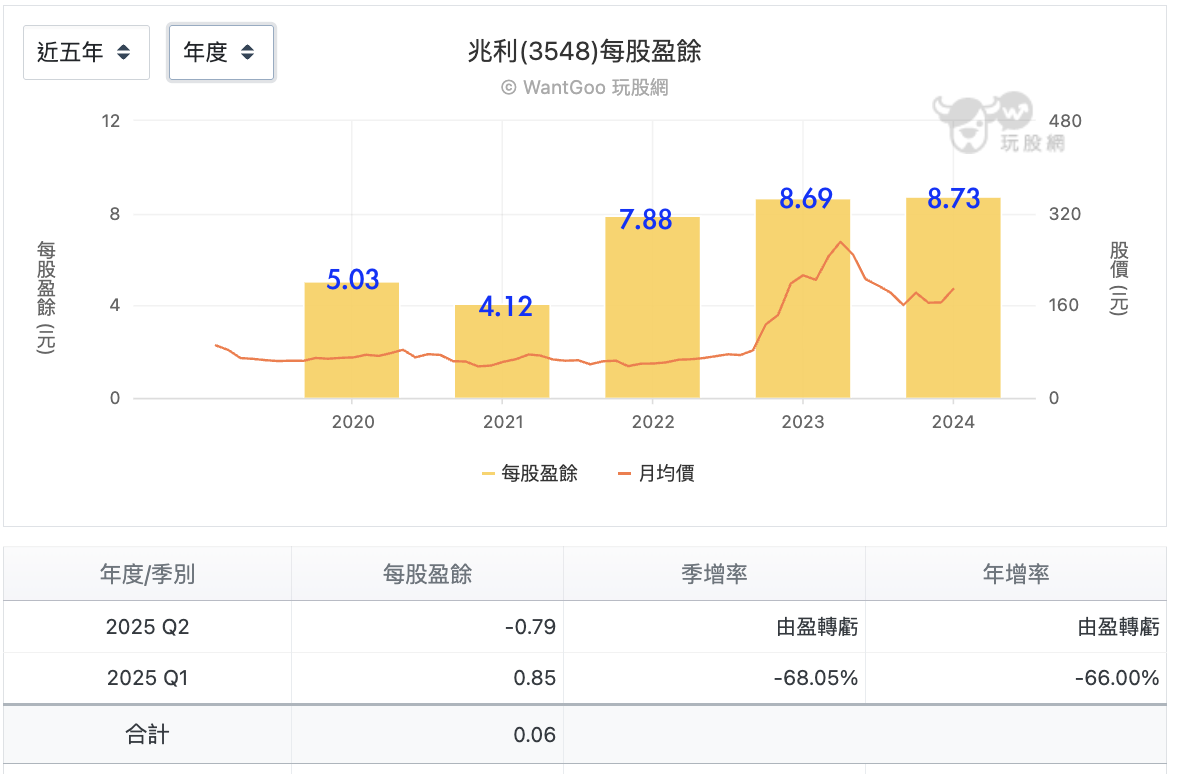This screenshot has height=774, width=1178.
Task: Click the 8.73 data label for 2024
Action: pos(953,198)
